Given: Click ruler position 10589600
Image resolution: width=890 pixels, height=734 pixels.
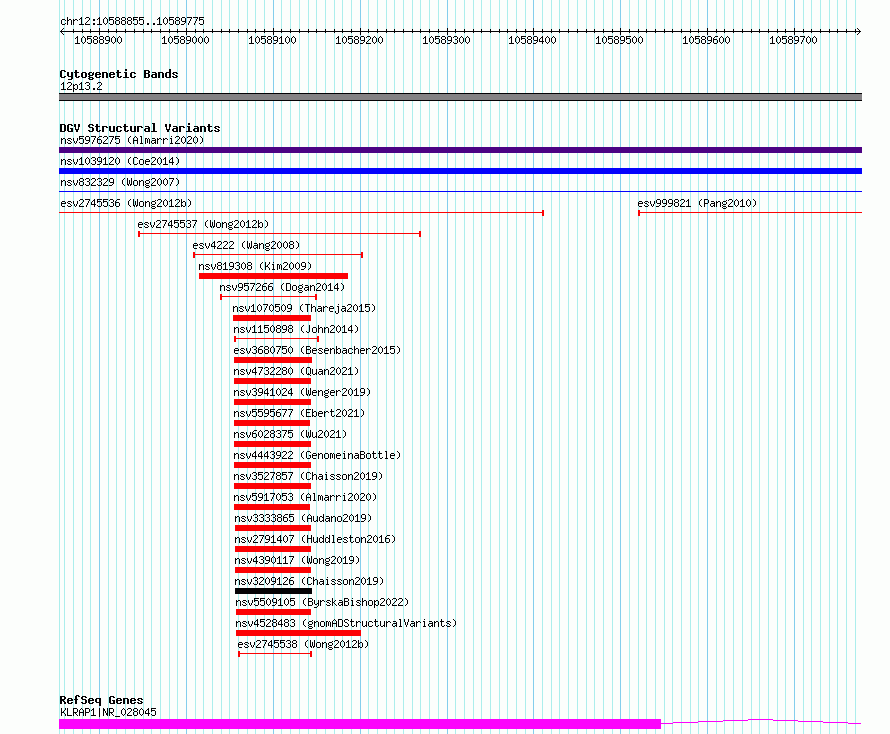Looking at the screenshot, I should (706, 40).
